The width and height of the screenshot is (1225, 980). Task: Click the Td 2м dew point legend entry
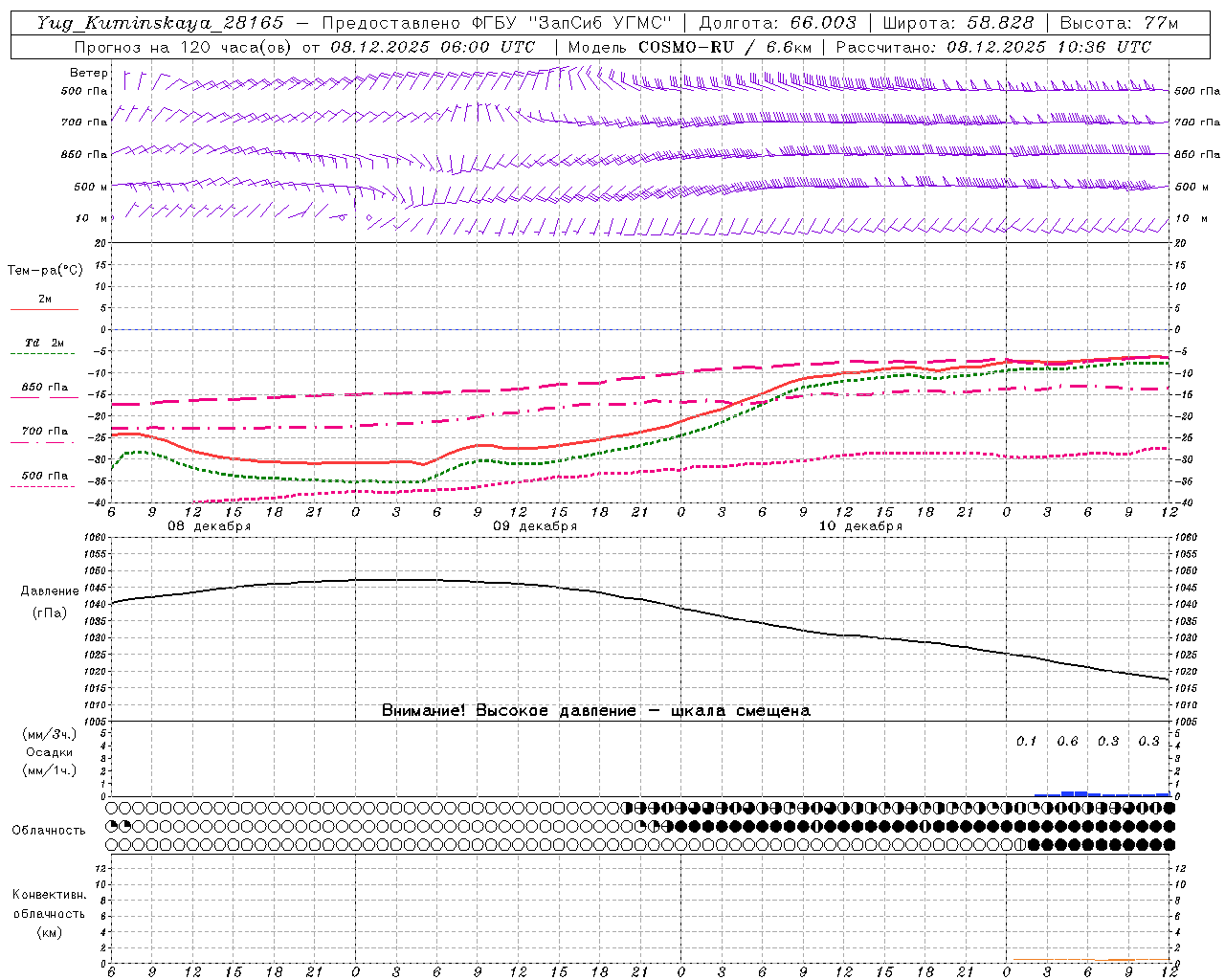pos(45,343)
